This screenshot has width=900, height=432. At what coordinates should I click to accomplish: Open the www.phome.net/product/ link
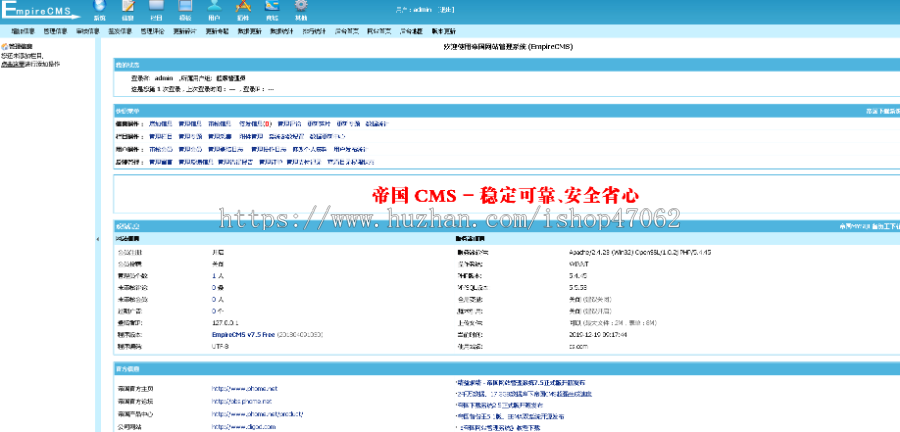click(x=257, y=414)
